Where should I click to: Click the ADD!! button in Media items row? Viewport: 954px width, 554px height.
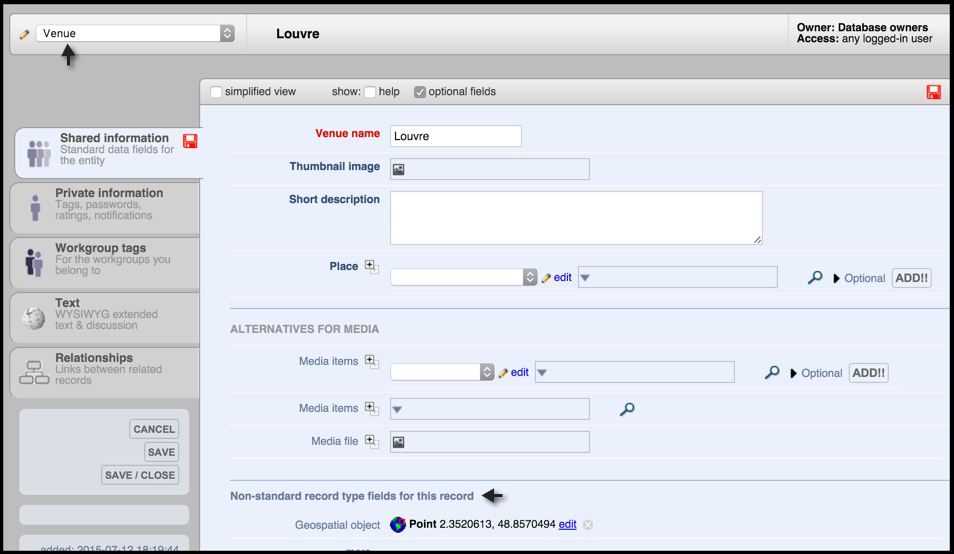pos(869,373)
